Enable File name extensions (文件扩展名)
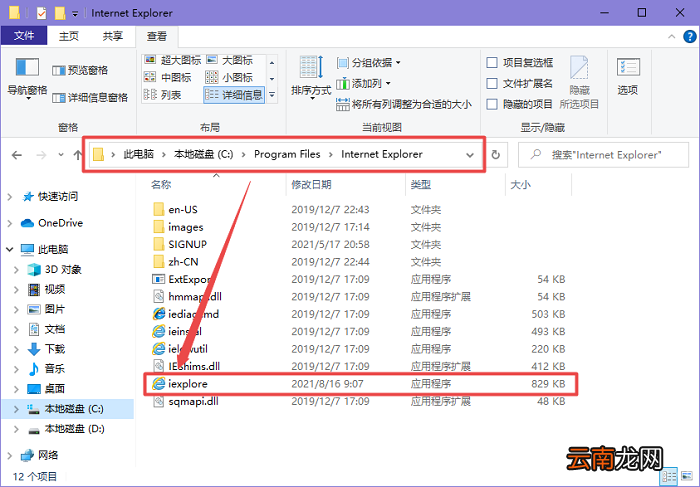The image size is (700, 487). [x=492, y=83]
